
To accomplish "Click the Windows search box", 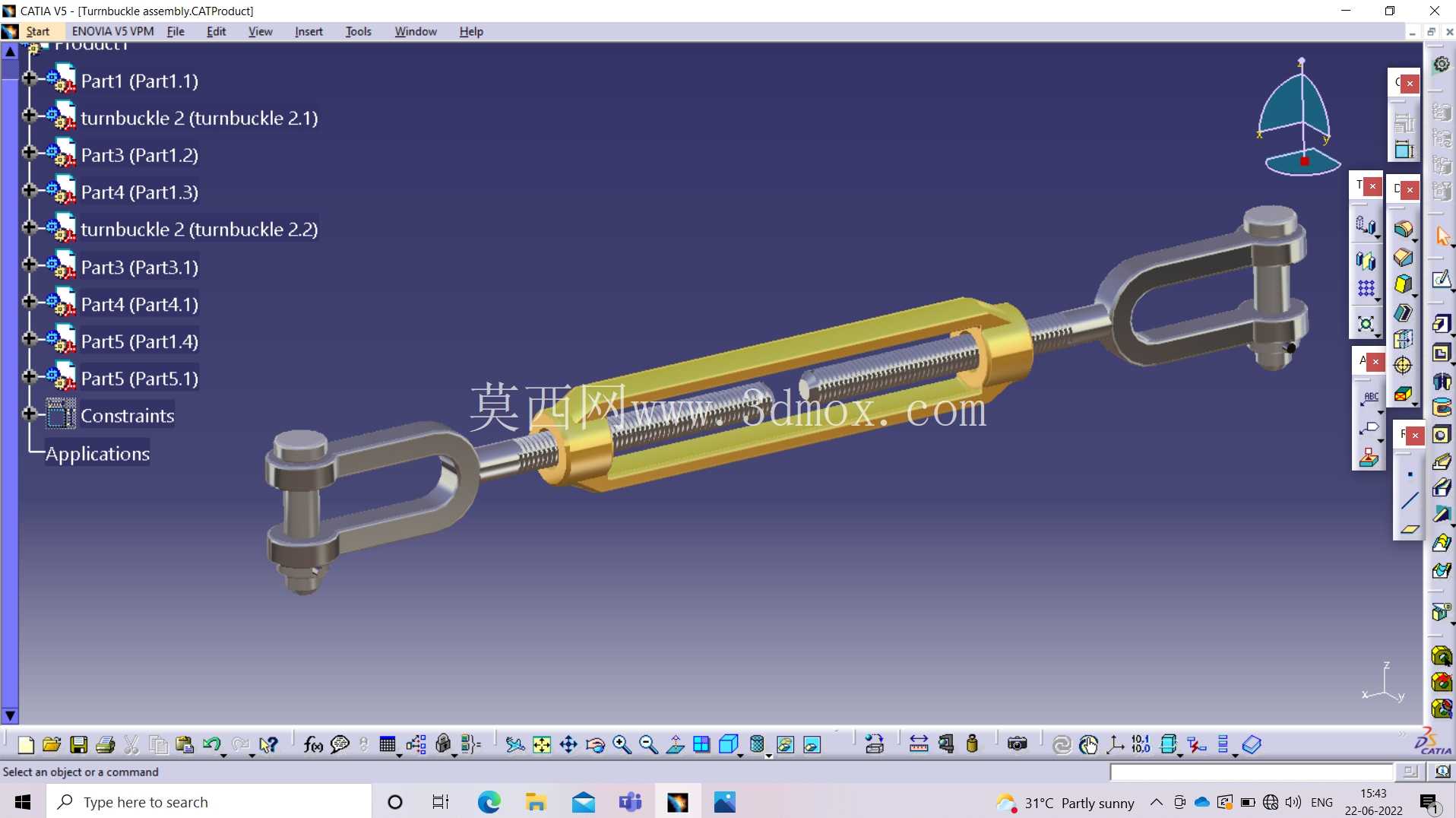I will 209,802.
